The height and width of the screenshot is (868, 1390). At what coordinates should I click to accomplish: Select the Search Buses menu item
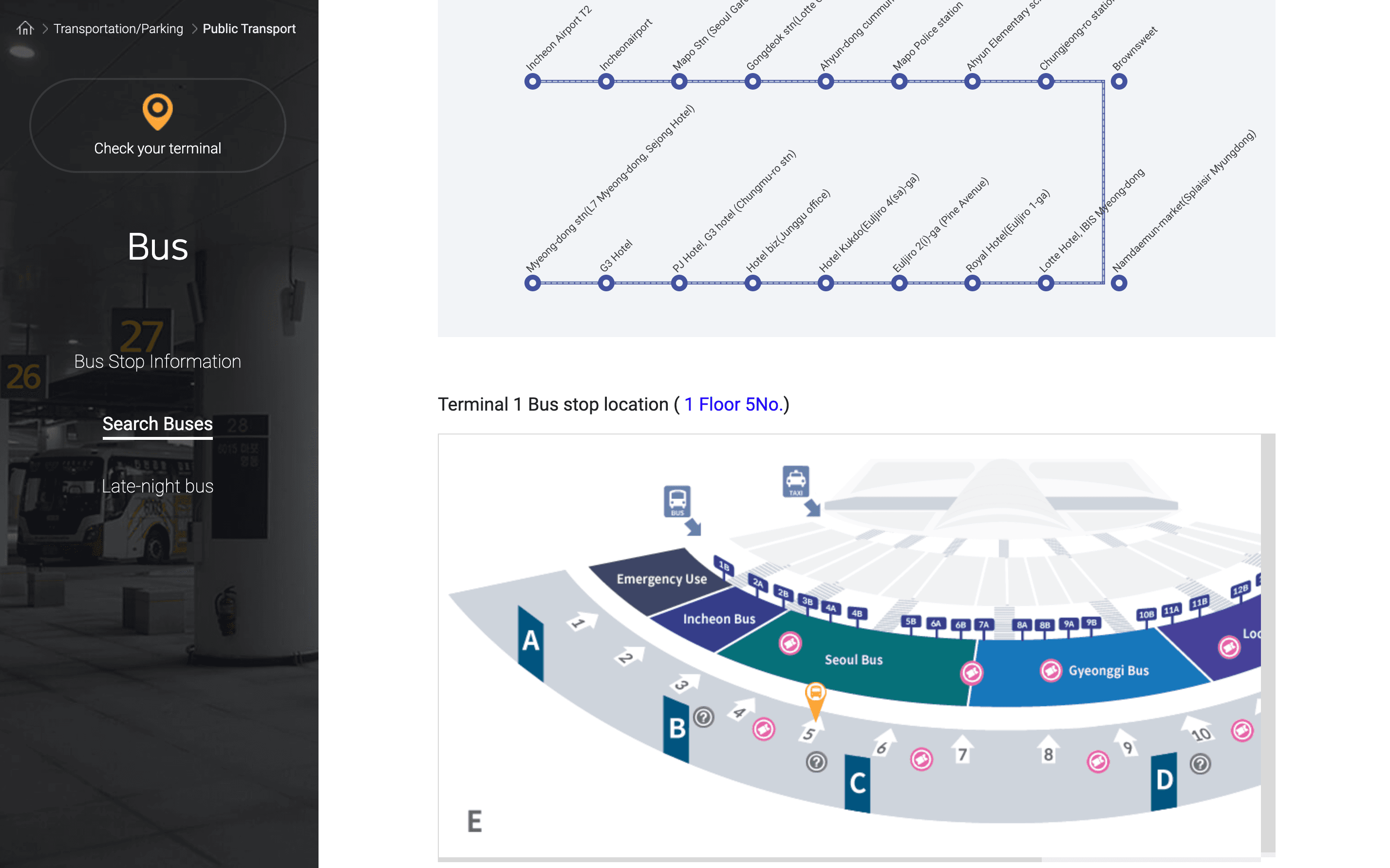pos(157,424)
